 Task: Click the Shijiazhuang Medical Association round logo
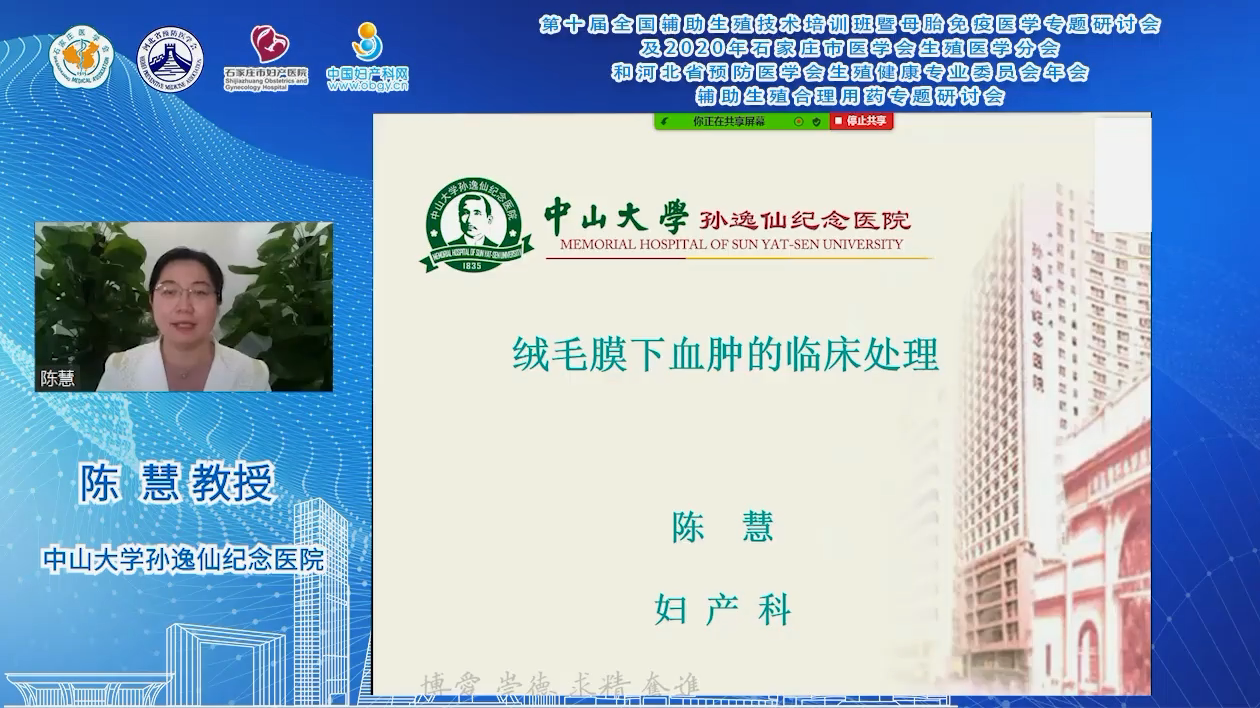tap(82, 56)
